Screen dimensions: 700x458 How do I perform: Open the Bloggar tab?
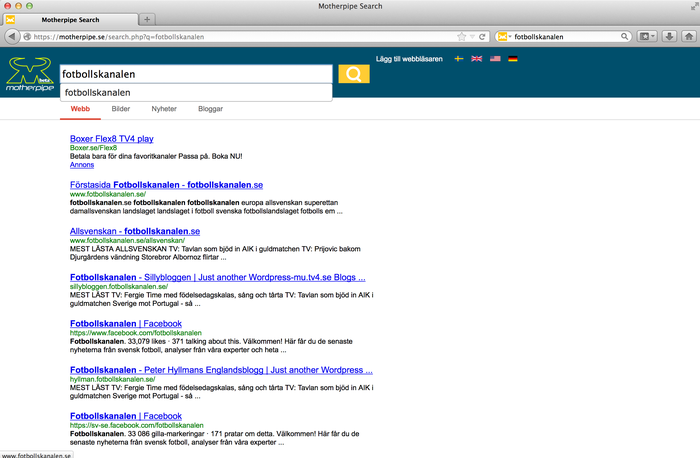pos(210,109)
